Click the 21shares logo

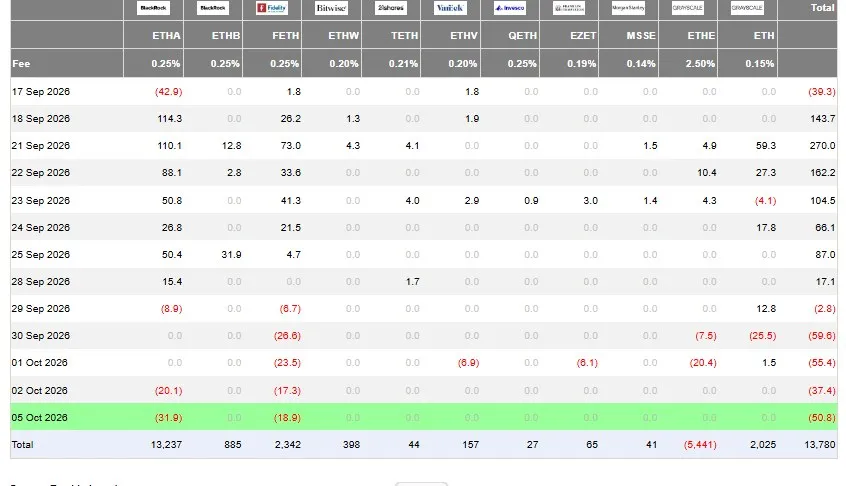click(x=391, y=8)
